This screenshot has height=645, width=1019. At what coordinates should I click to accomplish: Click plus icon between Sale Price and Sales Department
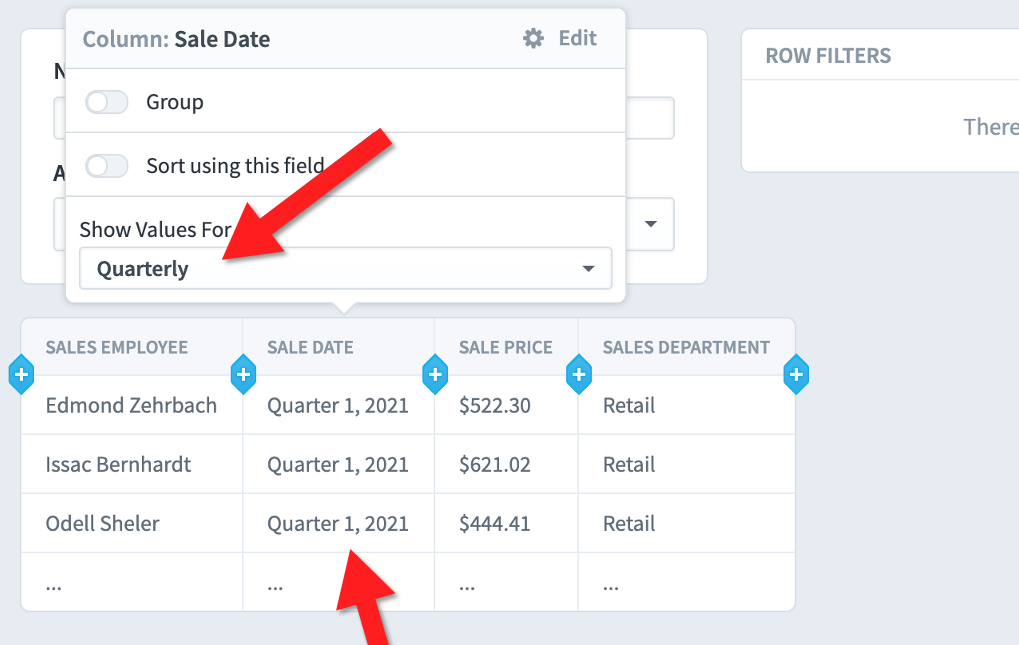[x=578, y=375]
